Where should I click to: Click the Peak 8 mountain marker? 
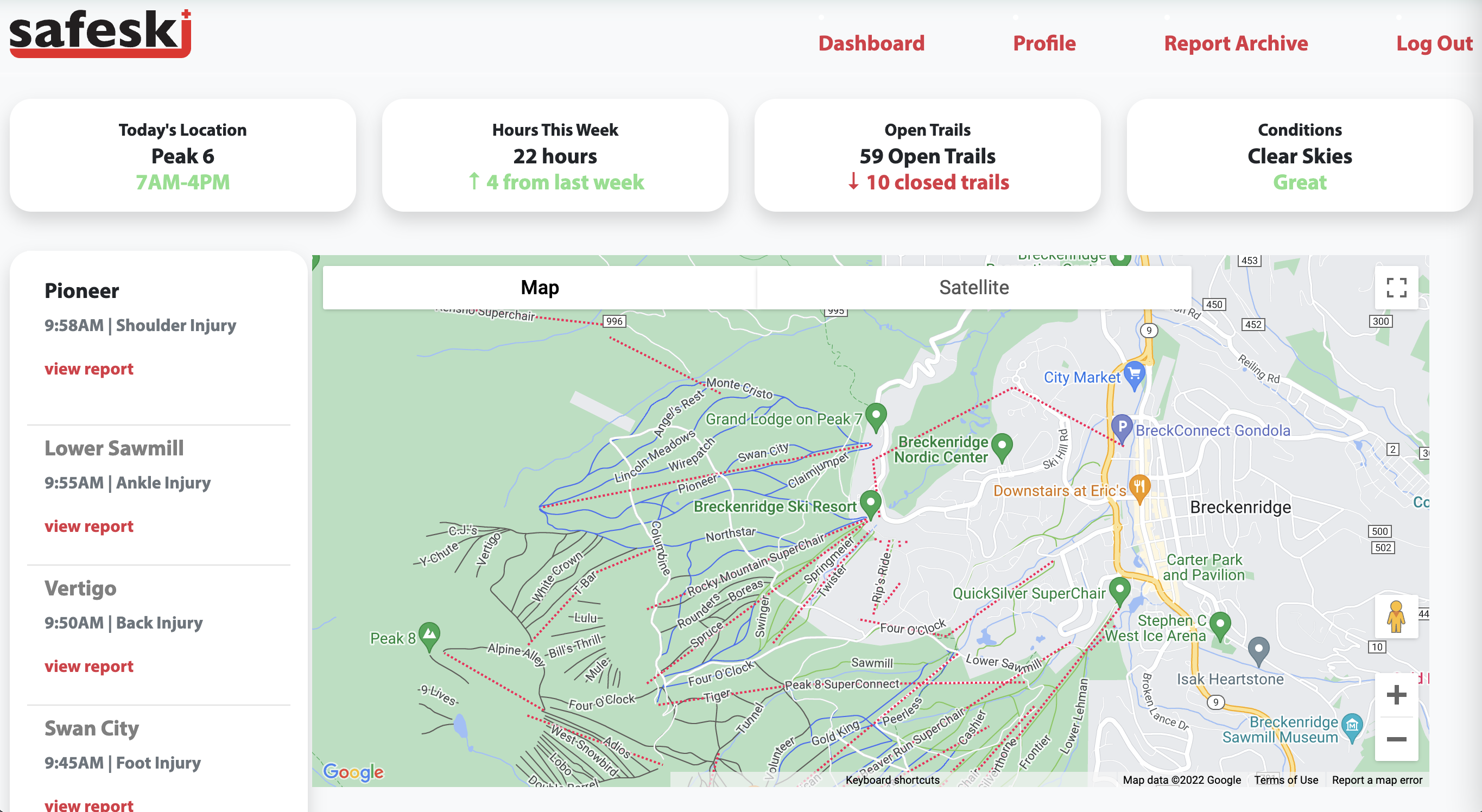429,635
